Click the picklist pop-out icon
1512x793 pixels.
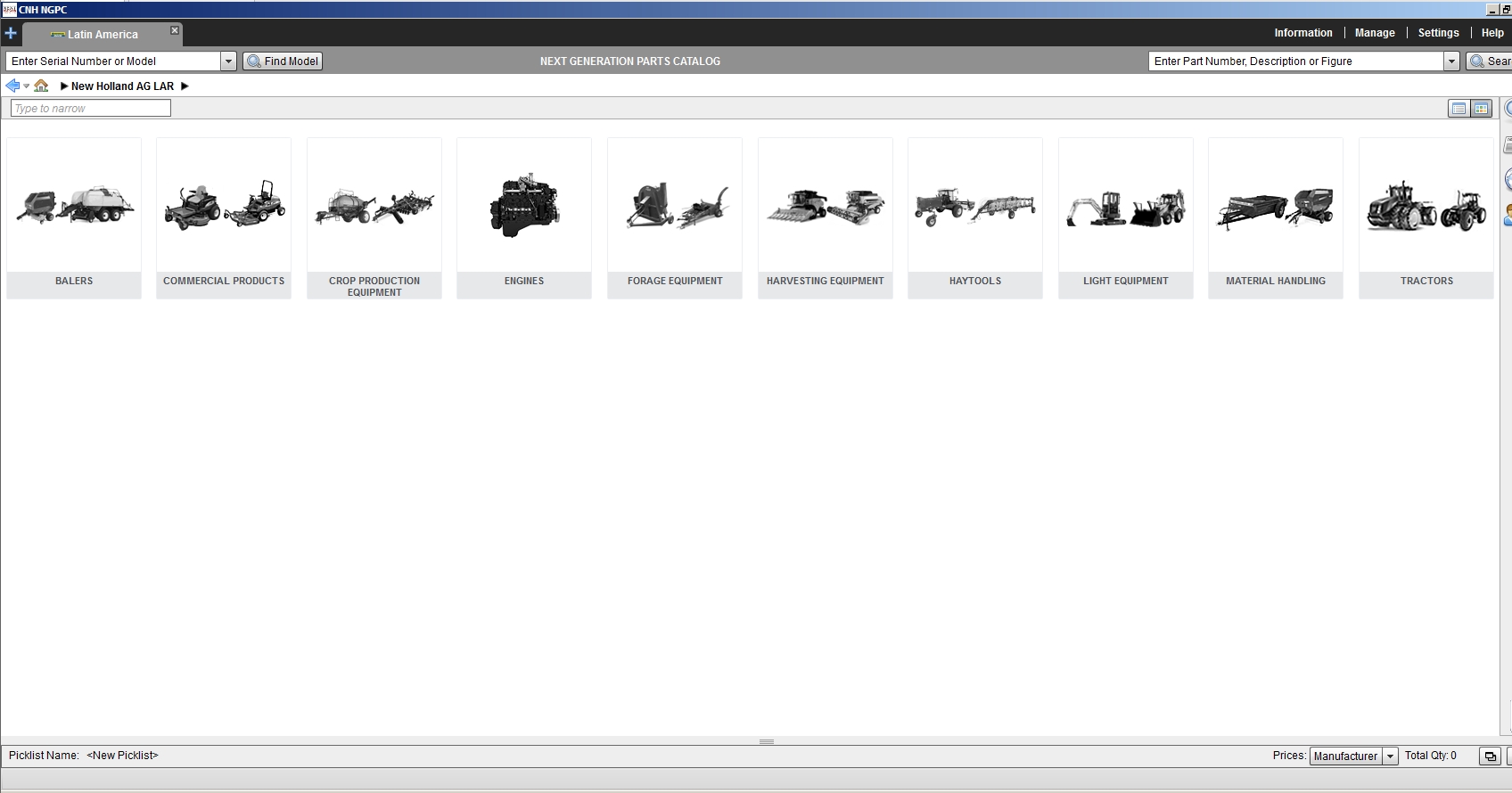1489,756
